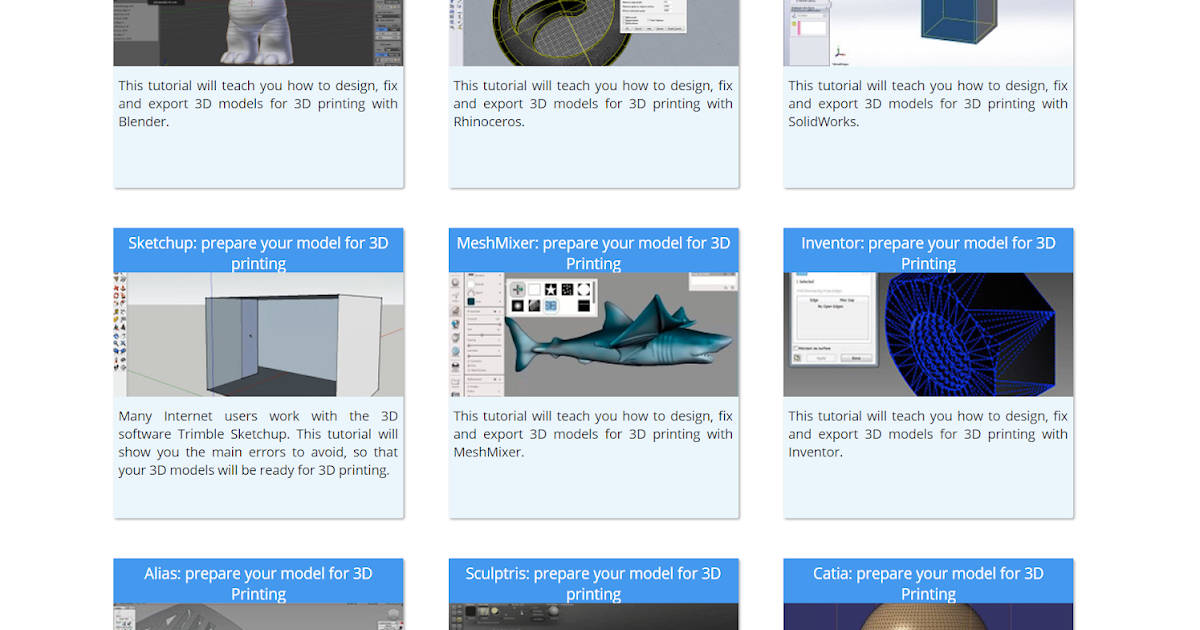Image resolution: width=1200 pixels, height=630 pixels.
Task: Open the Alias tutorial title link
Action: (x=258, y=583)
